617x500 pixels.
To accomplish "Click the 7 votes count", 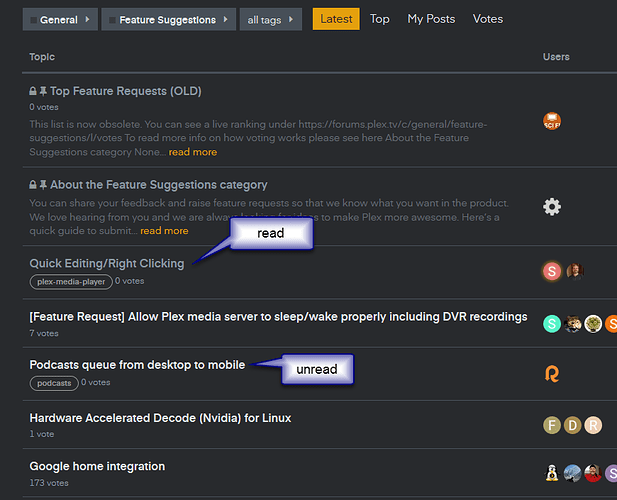I will [x=44, y=333].
